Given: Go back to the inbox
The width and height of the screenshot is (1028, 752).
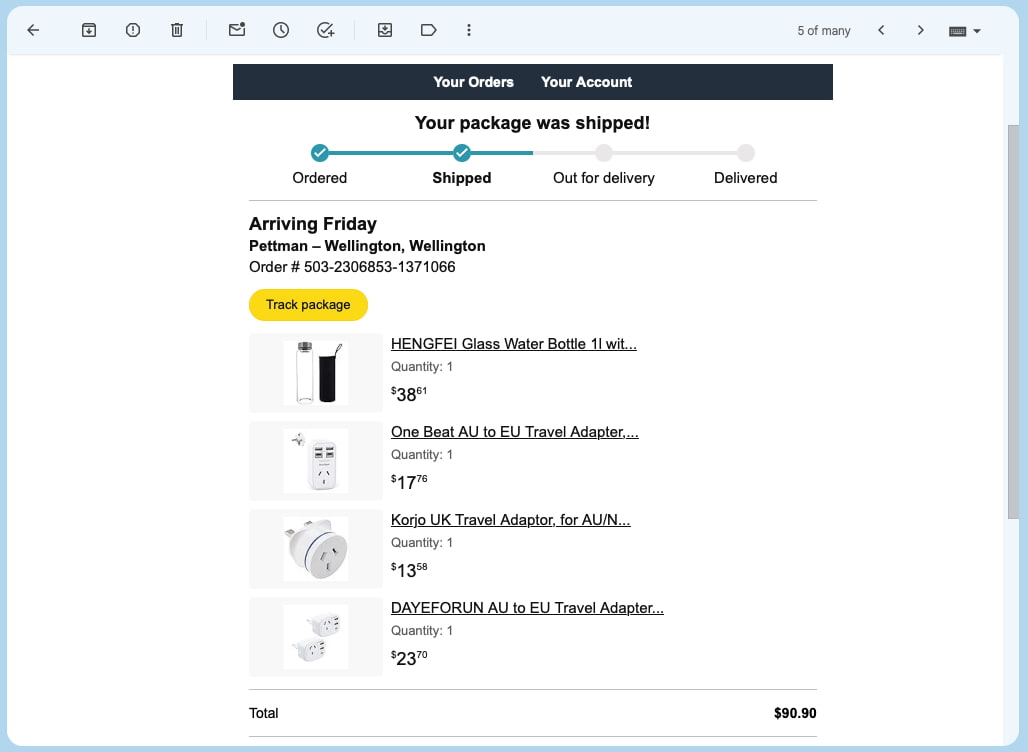Looking at the screenshot, I should click(x=33, y=30).
